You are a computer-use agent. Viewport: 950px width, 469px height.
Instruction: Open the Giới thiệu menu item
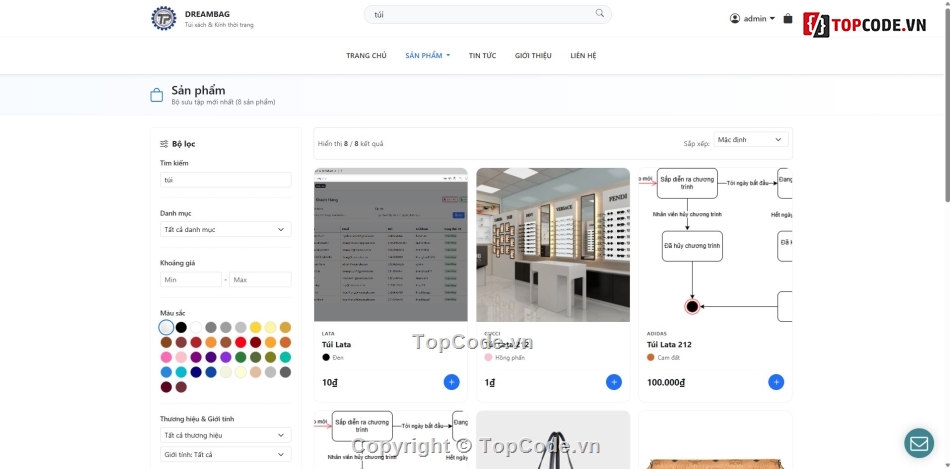(x=533, y=56)
